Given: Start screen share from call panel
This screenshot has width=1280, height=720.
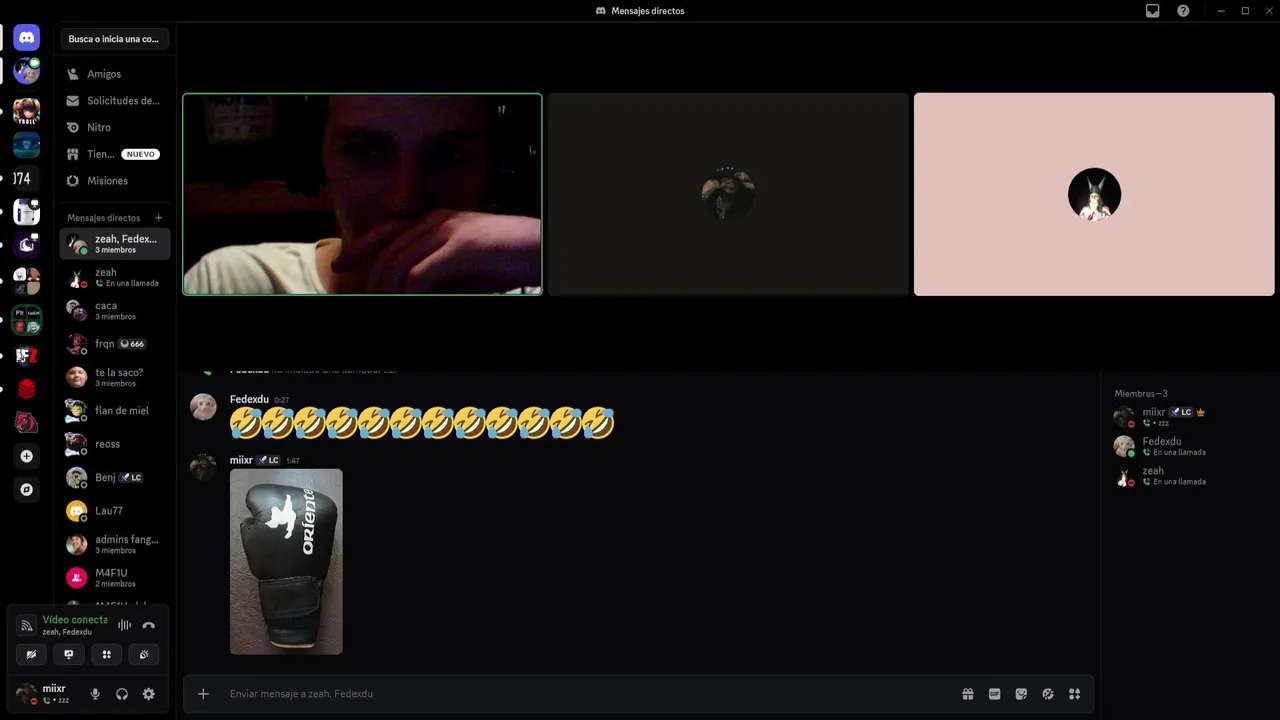Looking at the screenshot, I should (x=69, y=654).
